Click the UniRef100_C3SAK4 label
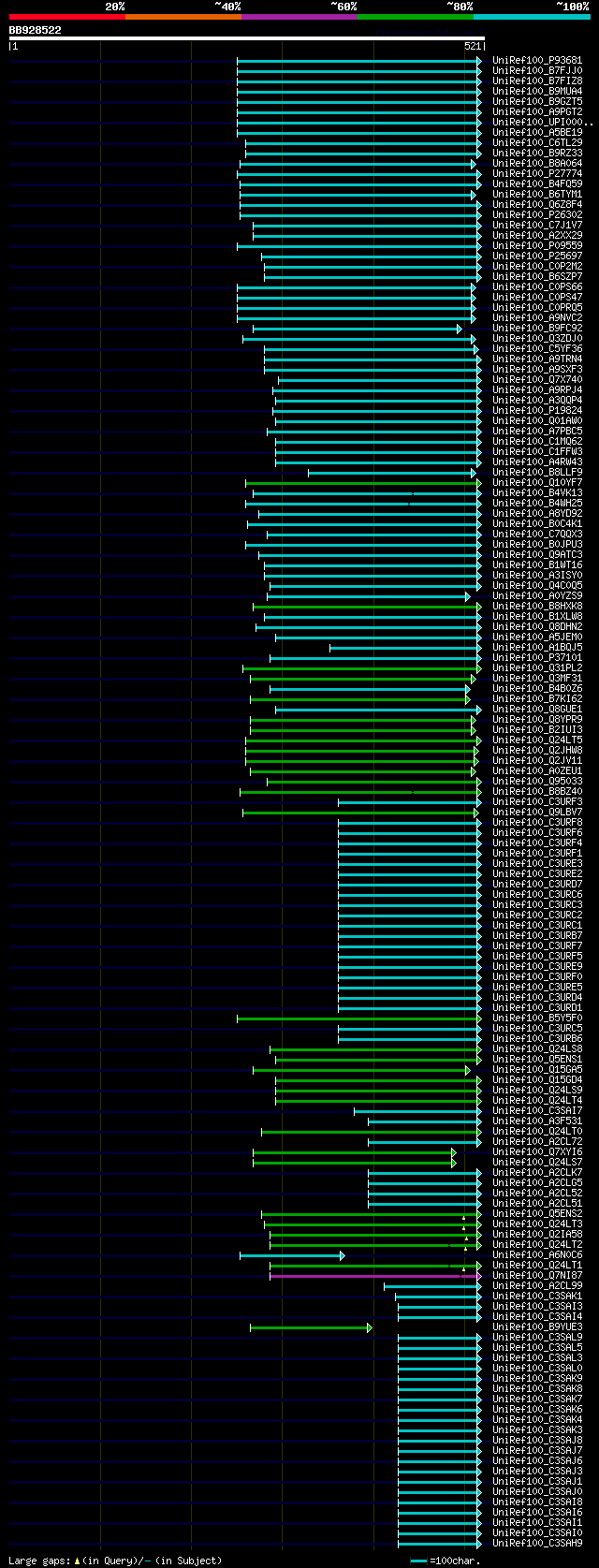 [537, 1420]
